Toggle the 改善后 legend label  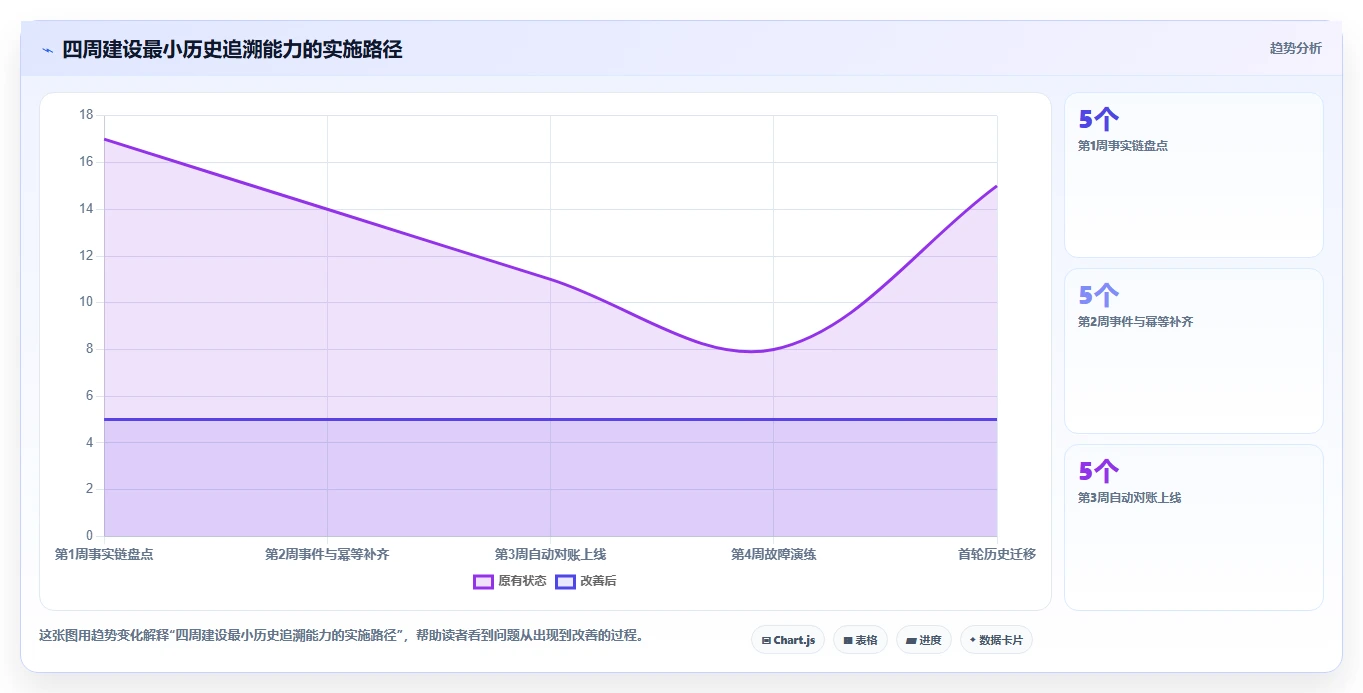tap(598, 581)
